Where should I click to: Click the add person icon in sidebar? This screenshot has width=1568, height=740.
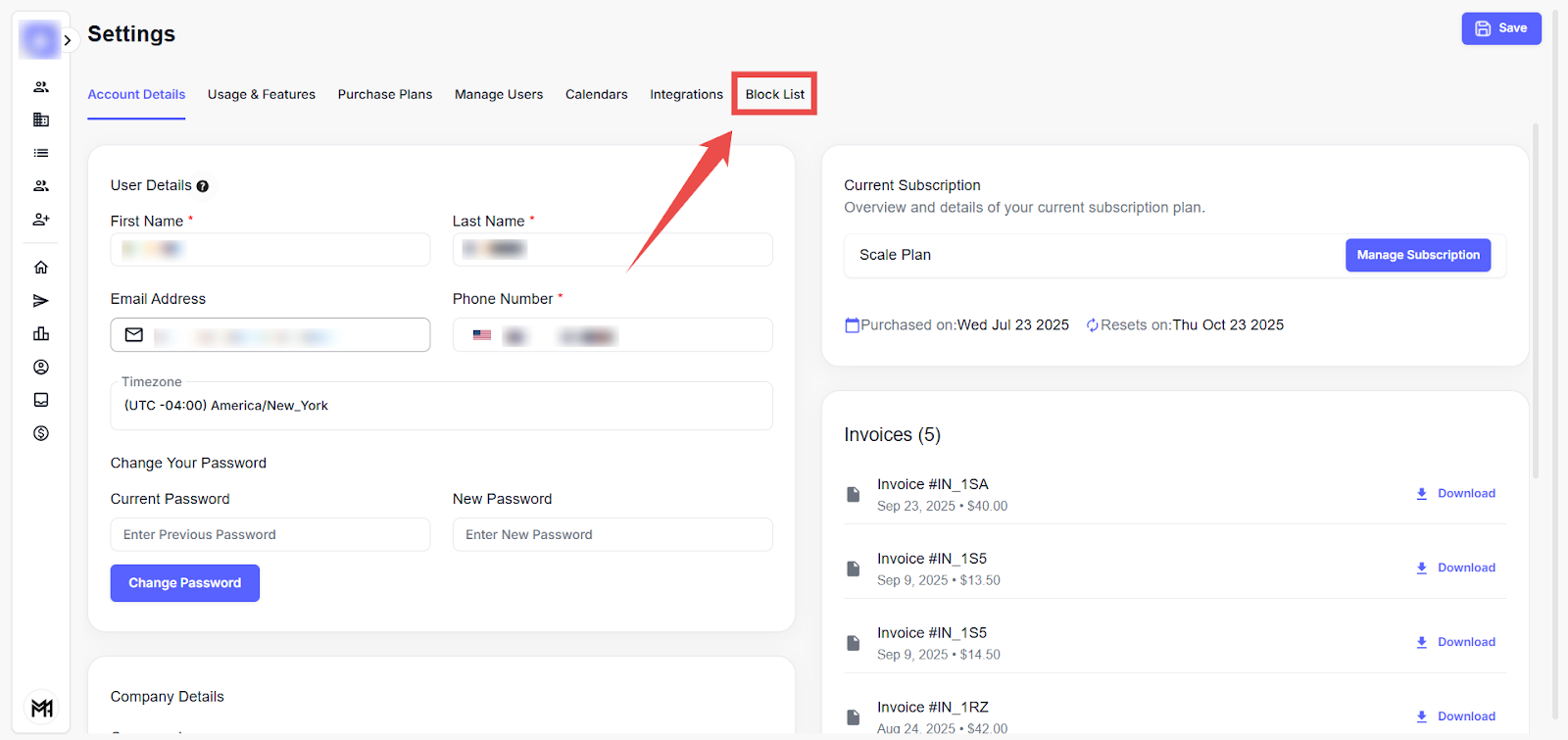(41, 220)
